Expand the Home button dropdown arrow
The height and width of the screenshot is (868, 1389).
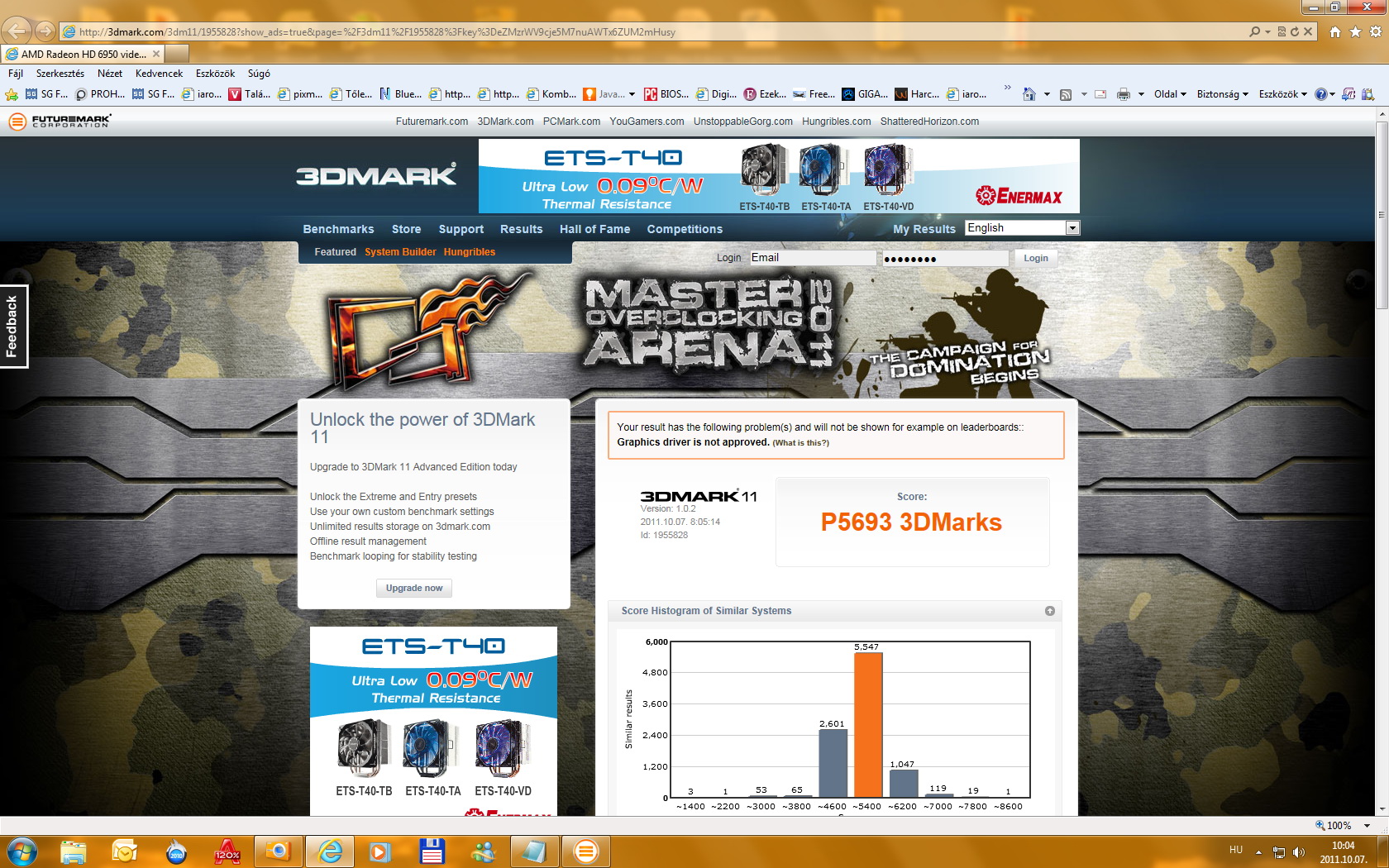(x=1047, y=94)
